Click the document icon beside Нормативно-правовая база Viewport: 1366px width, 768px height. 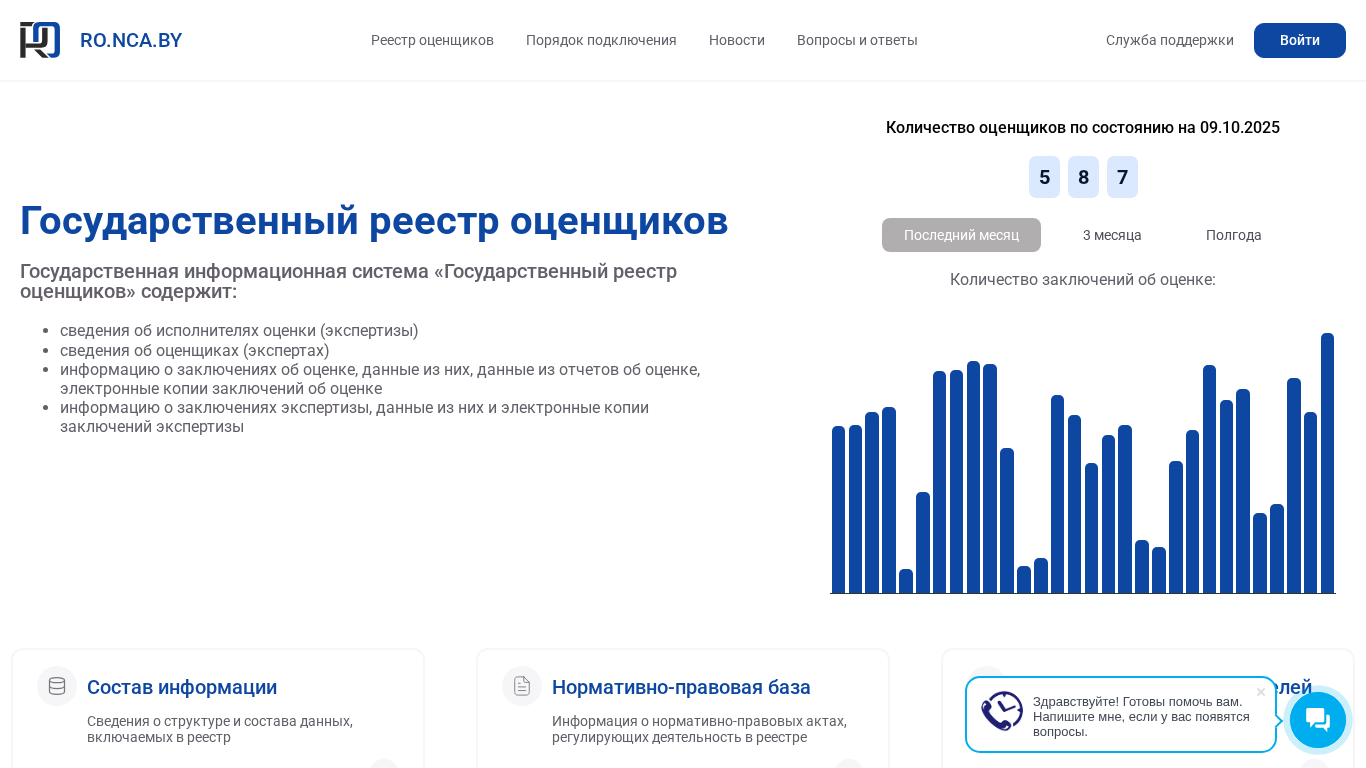pyautogui.click(x=522, y=686)
